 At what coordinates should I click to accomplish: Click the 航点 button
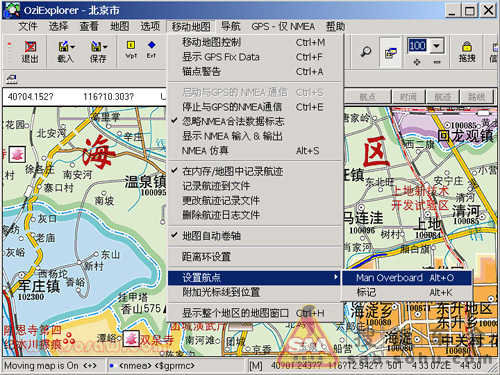point(367,97)
